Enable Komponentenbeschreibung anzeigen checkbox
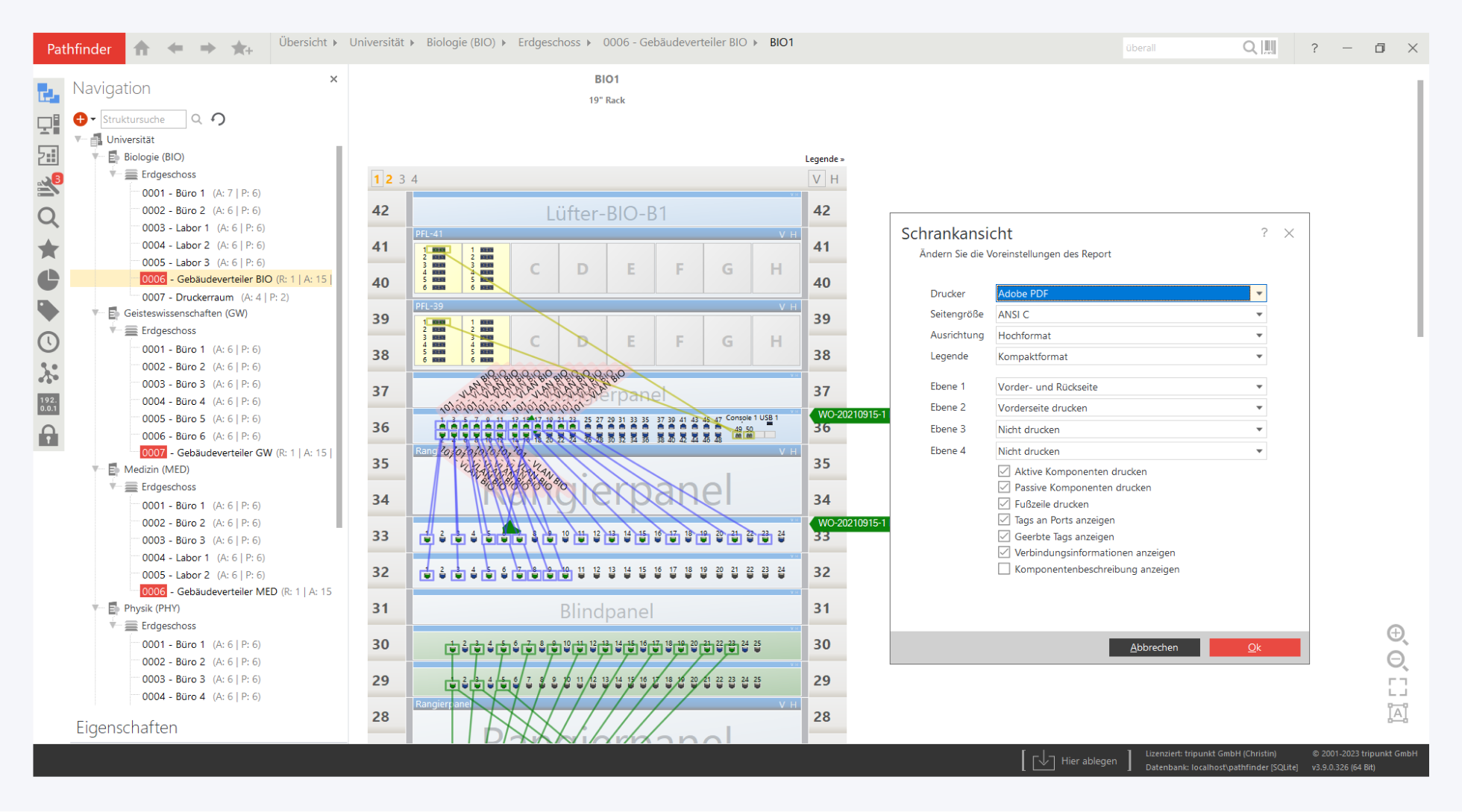Screen dimensions: 1462x812 point(1004,569)
